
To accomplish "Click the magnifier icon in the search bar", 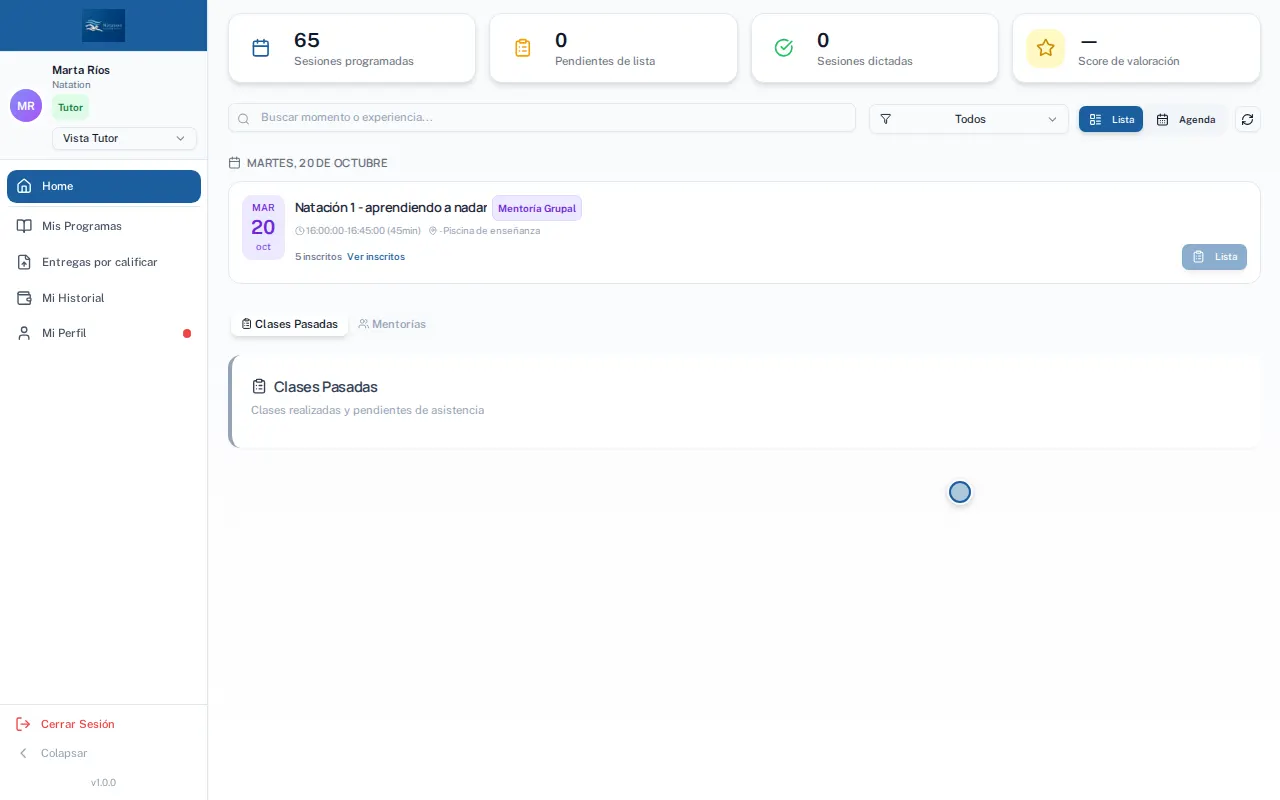I will coord(243,118).
